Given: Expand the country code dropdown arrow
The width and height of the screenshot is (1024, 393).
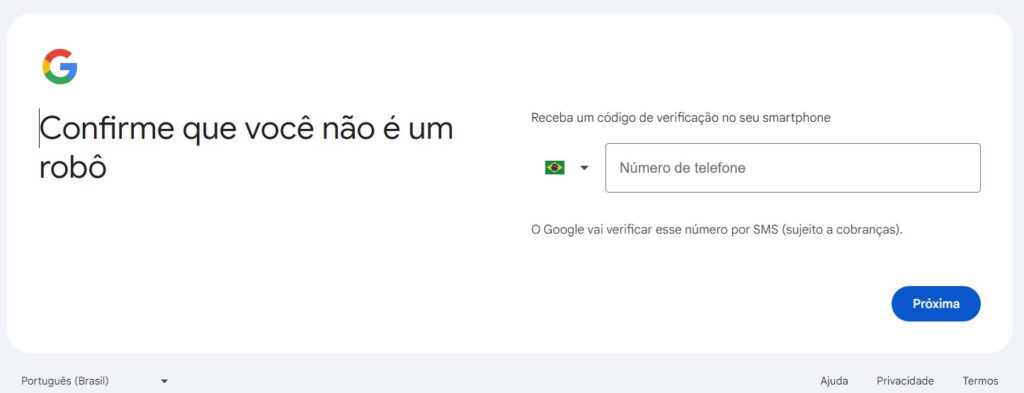Looking at the screenshot, I should tap(584, 168).
